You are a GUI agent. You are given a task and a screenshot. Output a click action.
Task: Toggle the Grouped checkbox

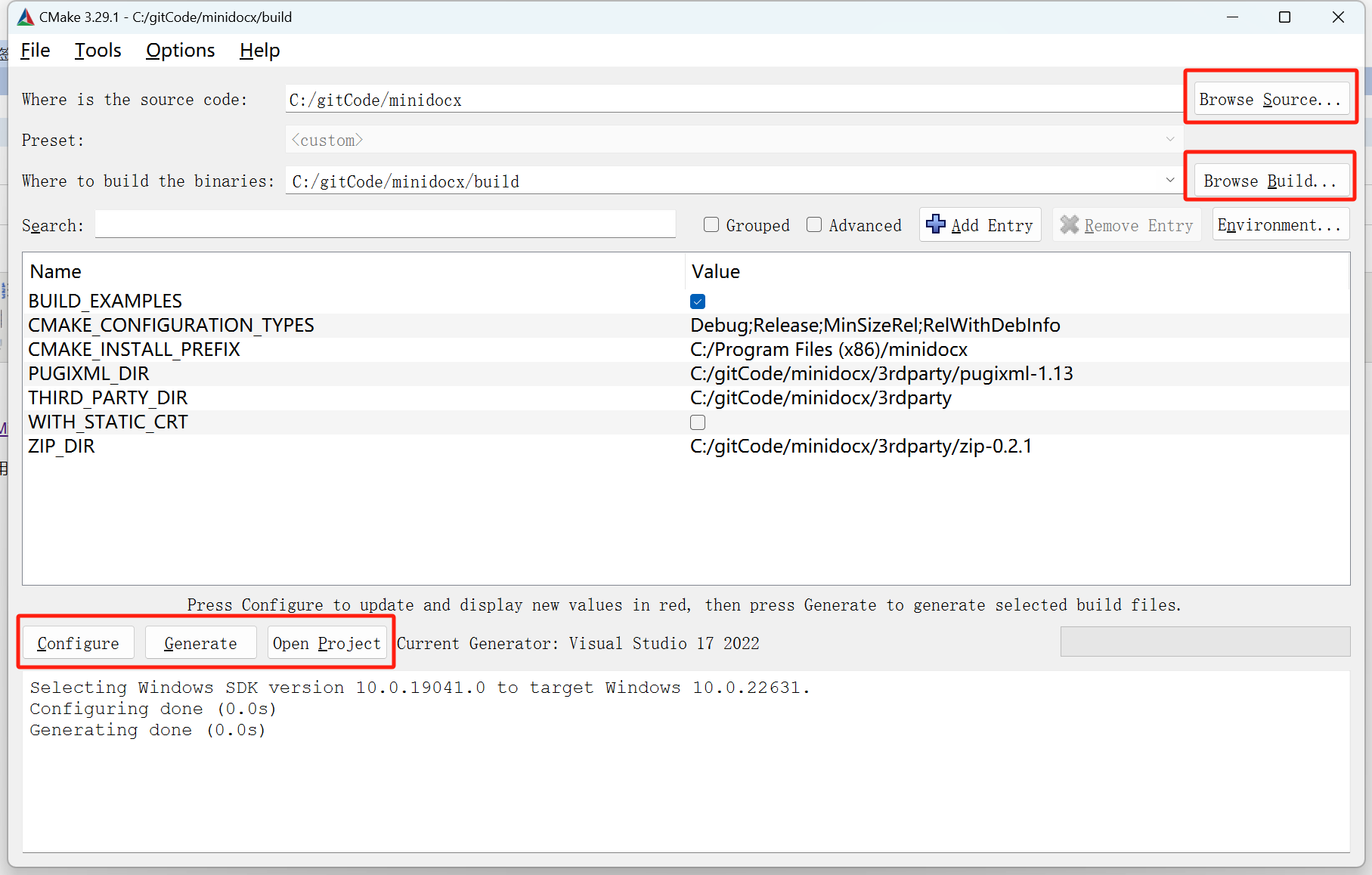pyautogui.click(x=711, y=225)
